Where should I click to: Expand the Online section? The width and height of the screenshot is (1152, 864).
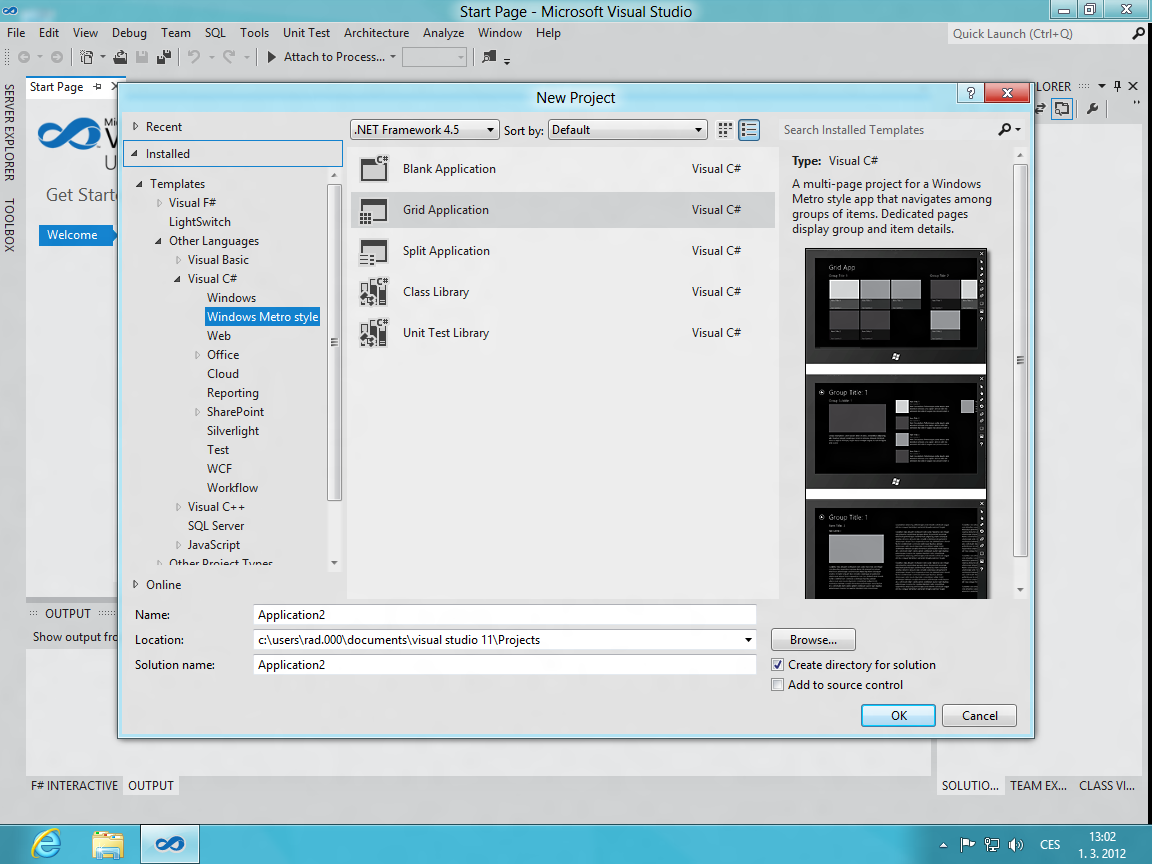click(x=136, y=584)
